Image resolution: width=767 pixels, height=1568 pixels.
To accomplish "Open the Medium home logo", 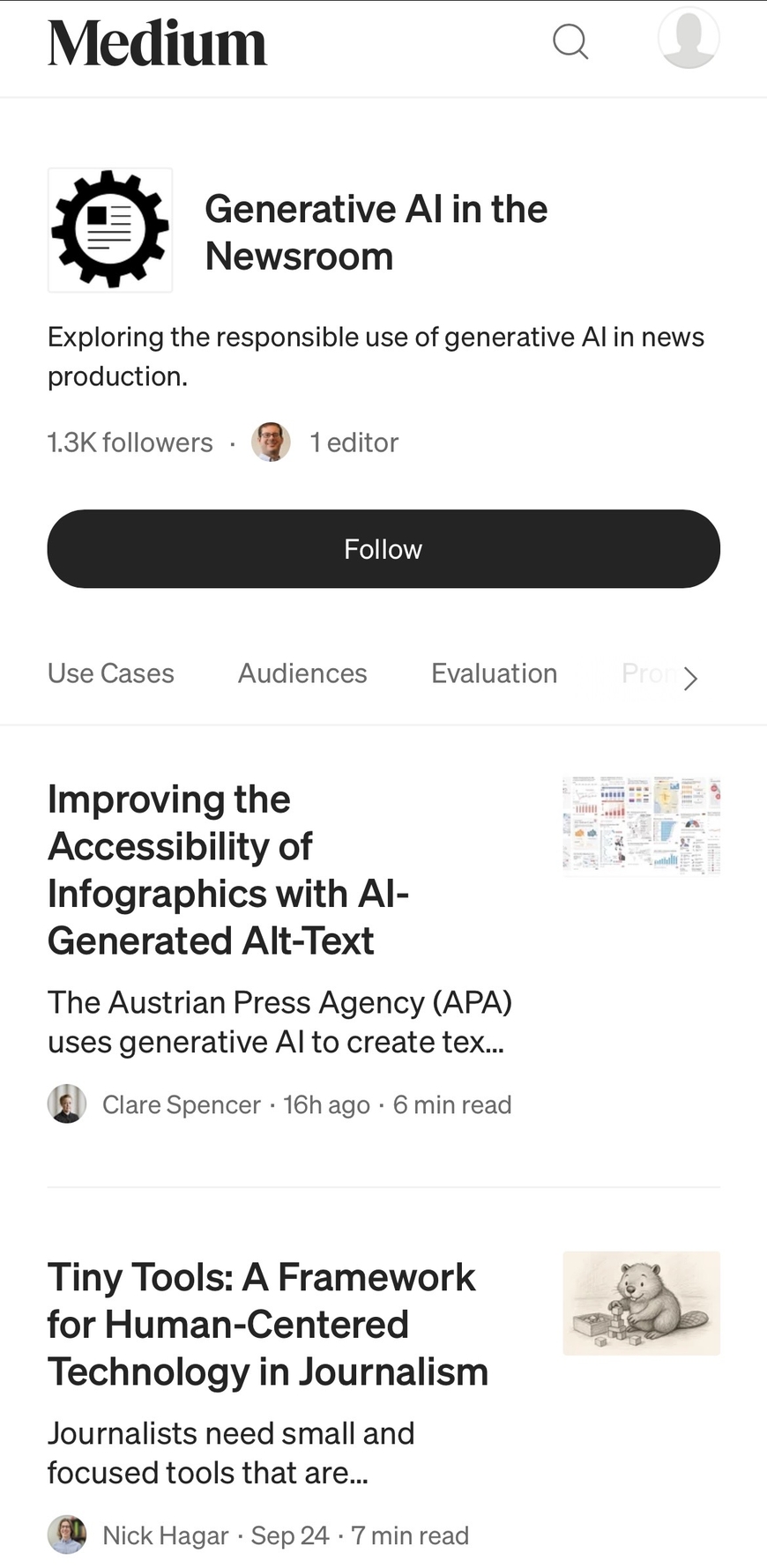I will [x=157, y=43].
